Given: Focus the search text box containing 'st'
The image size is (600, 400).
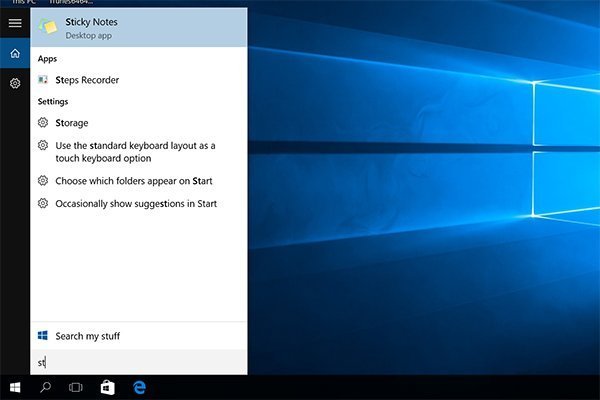Looking at the screenshot, I should click(139, 362).
